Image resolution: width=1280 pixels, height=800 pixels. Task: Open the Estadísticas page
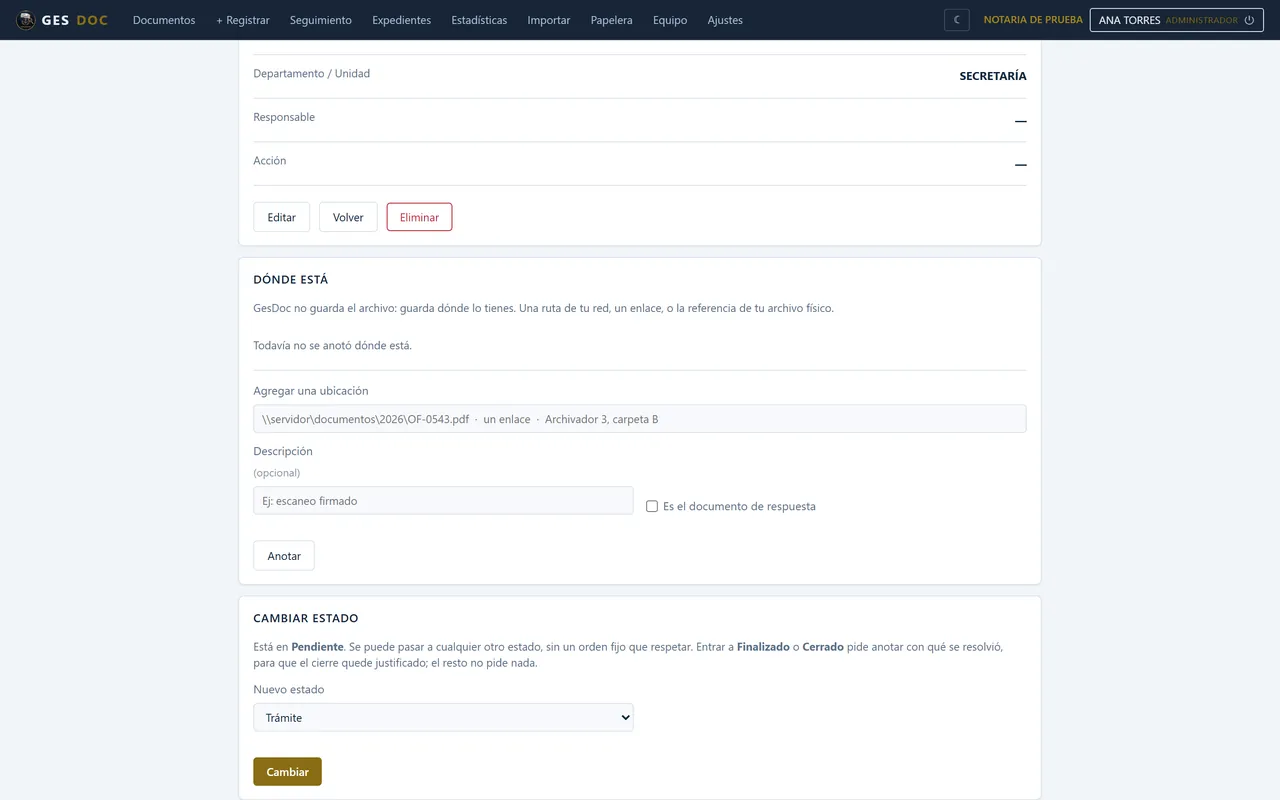[x=479, y=20]
